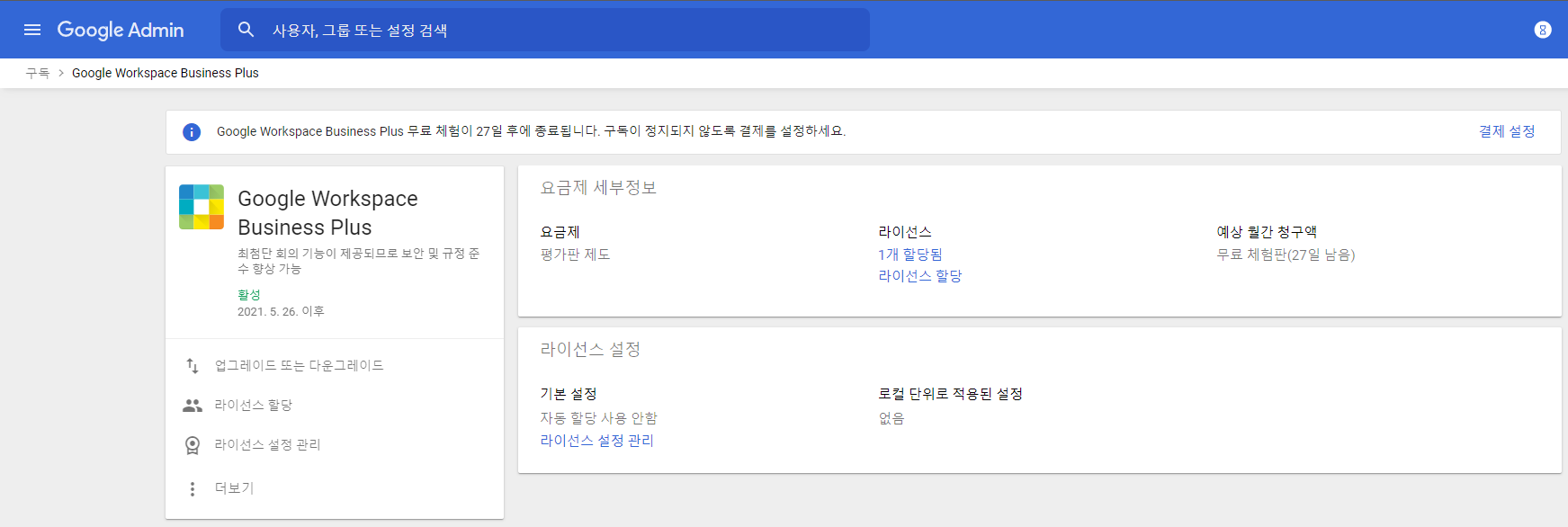
Task: Click the badge icon for 라이선스 설정 관리
Action: point(193,445)
